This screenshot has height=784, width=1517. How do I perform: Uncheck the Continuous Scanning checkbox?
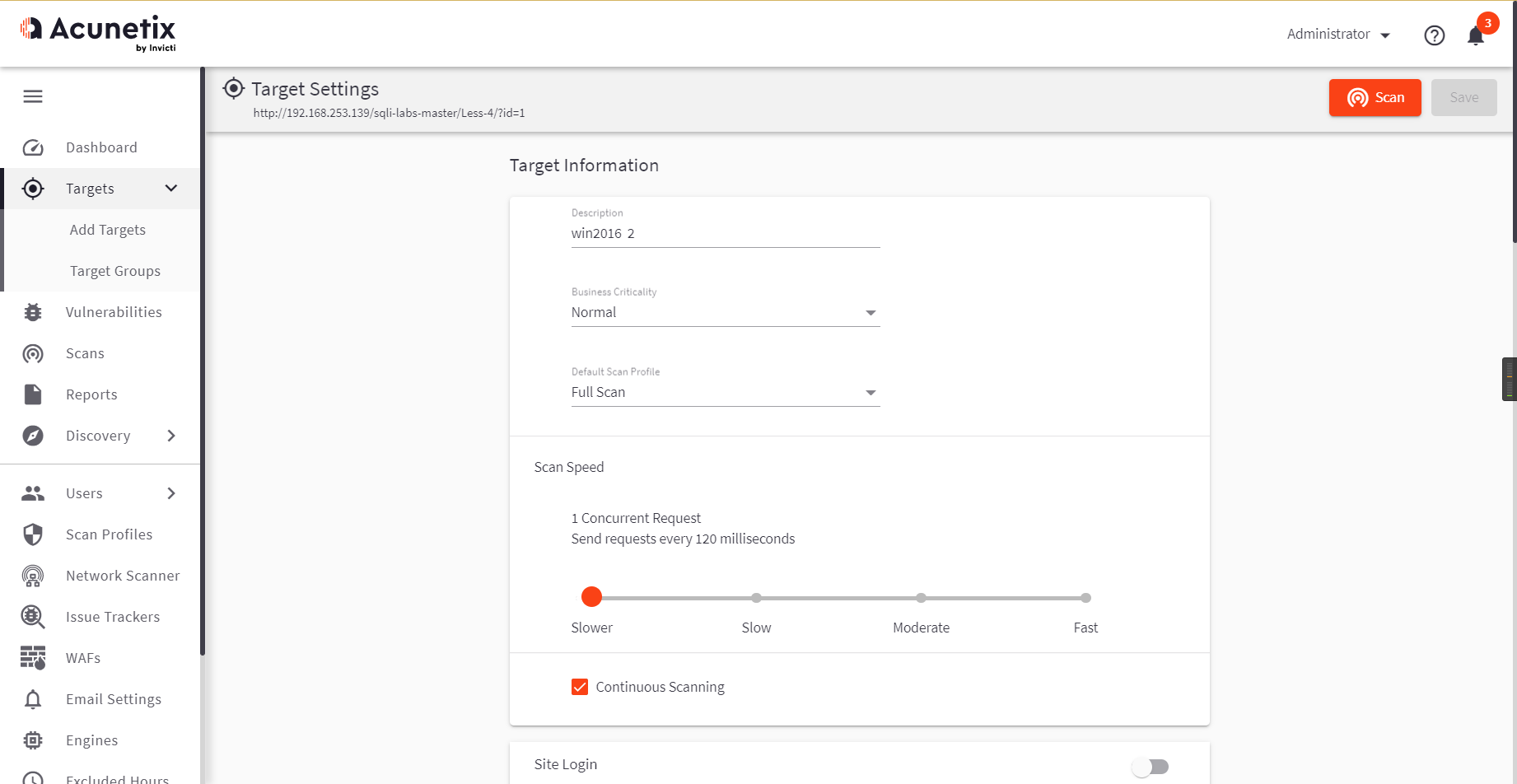[x=580, y=687]
